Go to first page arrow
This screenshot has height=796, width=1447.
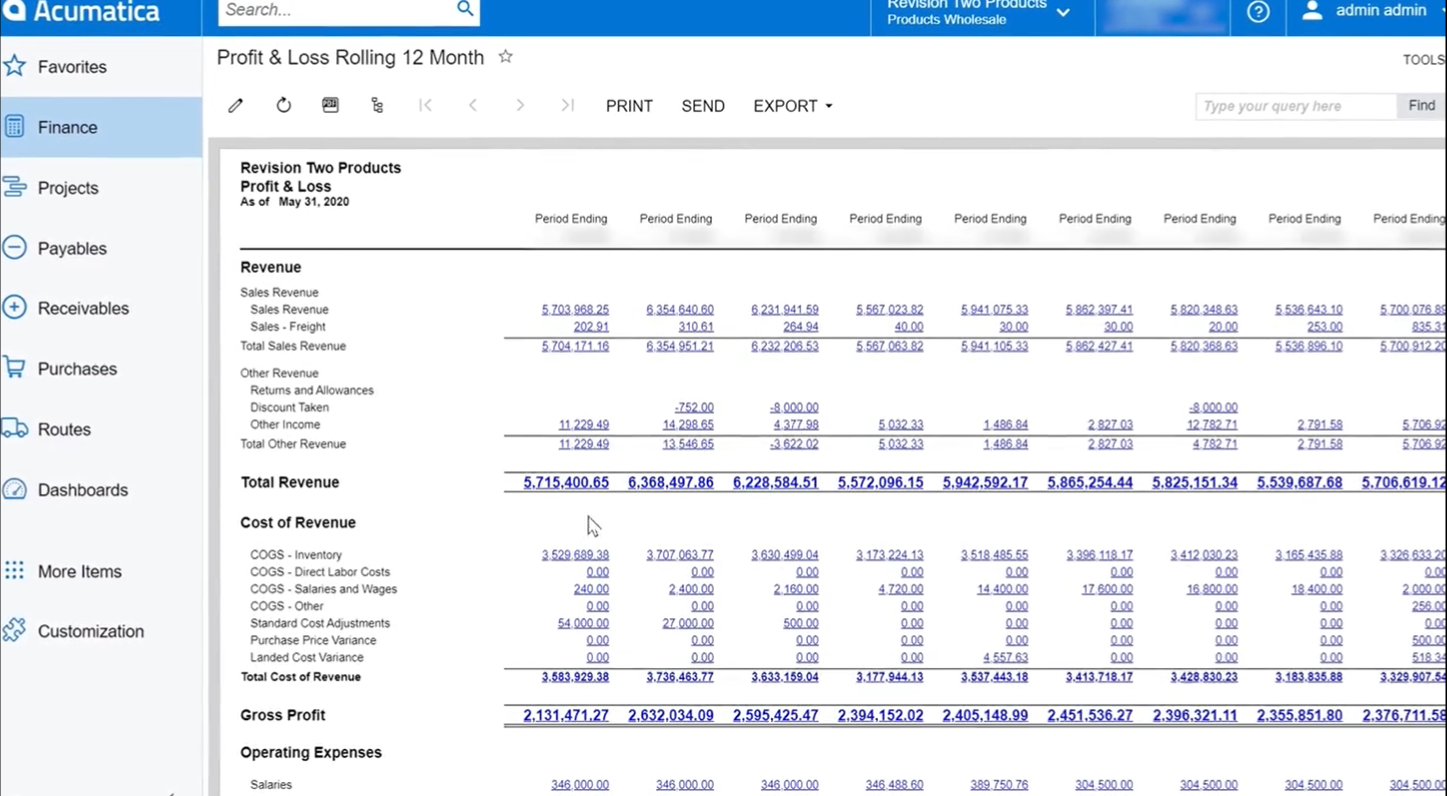426,105
